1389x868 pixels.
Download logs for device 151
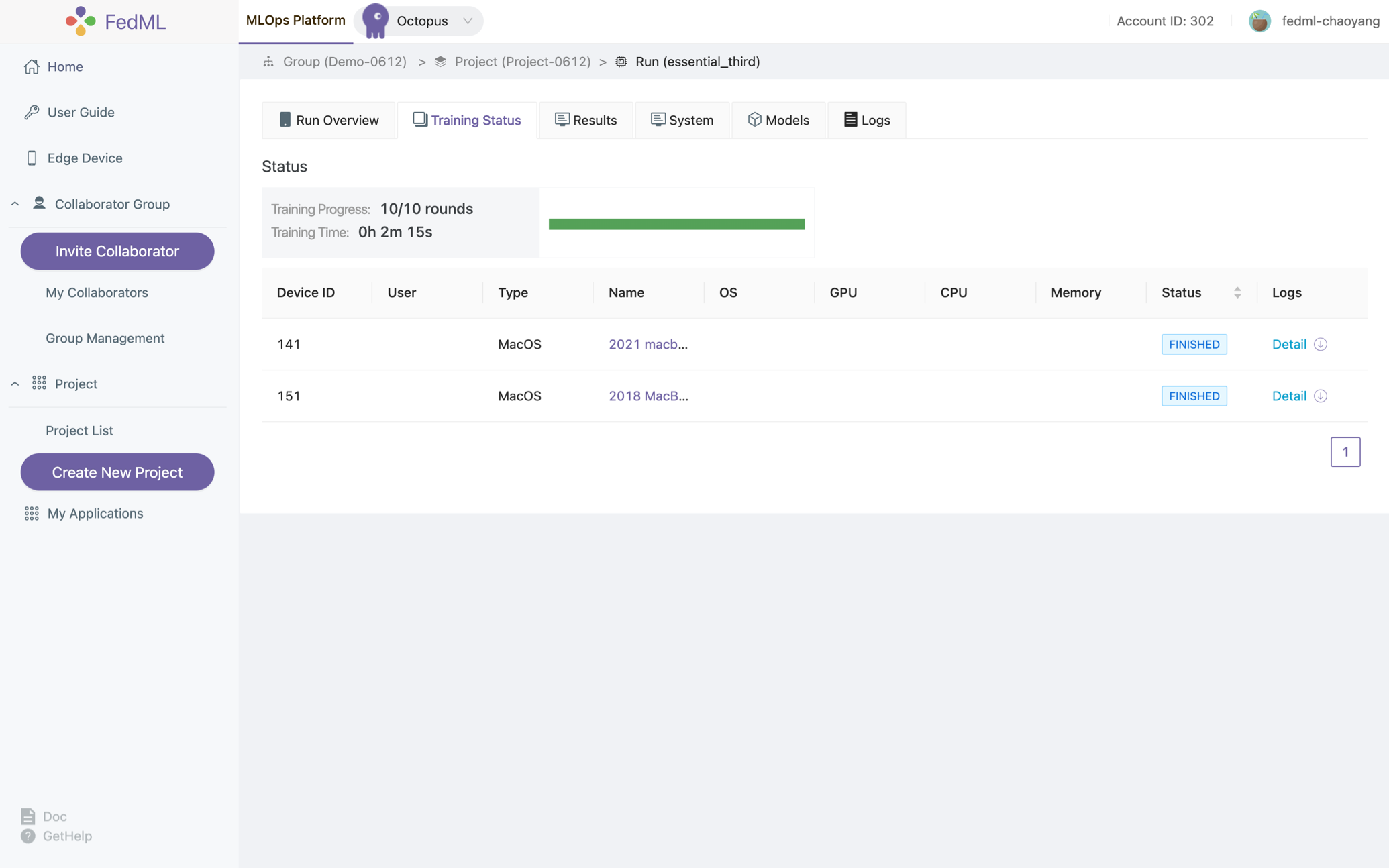coord(1320,396)
